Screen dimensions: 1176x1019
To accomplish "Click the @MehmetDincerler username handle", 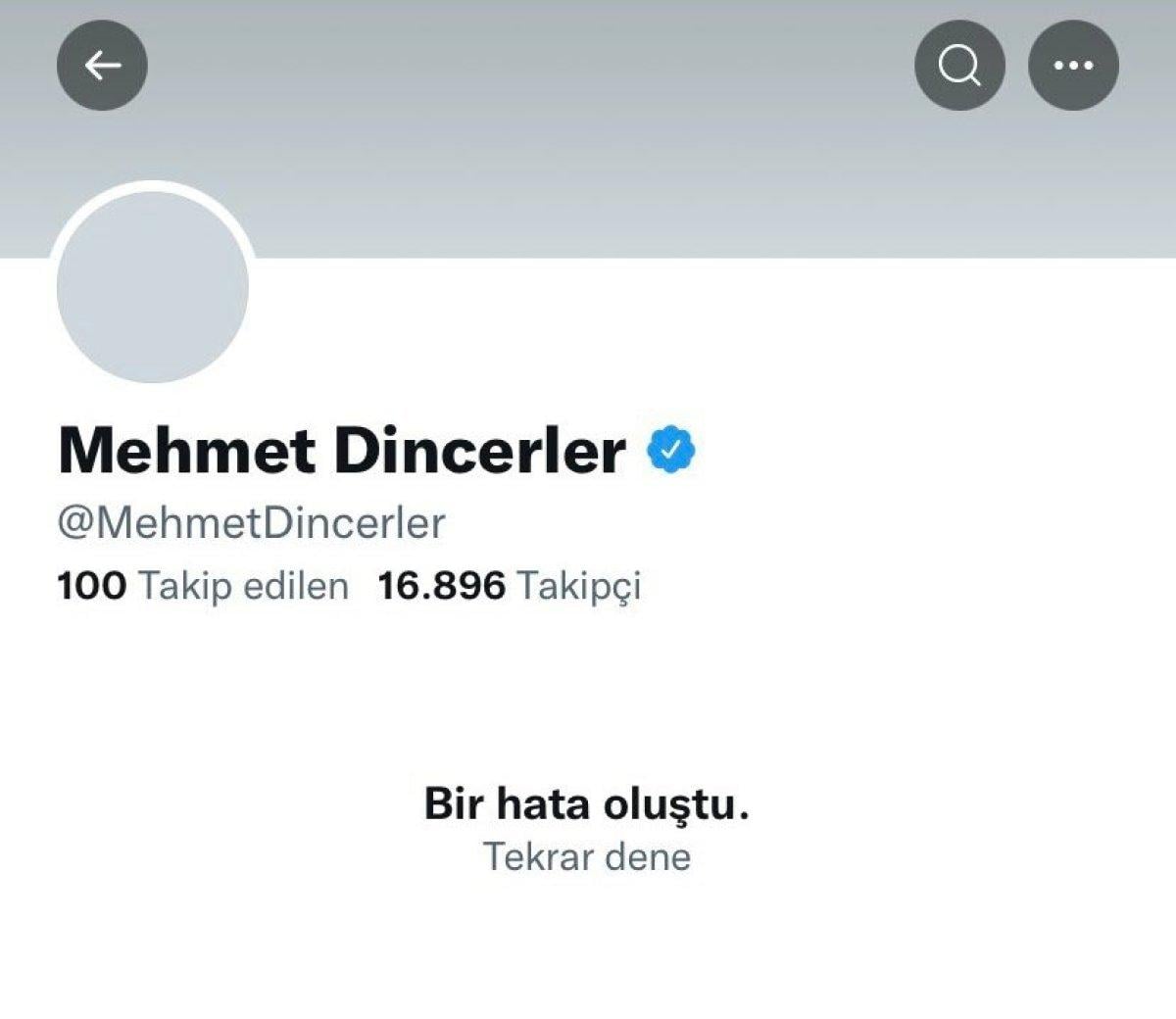I will 250,521.
